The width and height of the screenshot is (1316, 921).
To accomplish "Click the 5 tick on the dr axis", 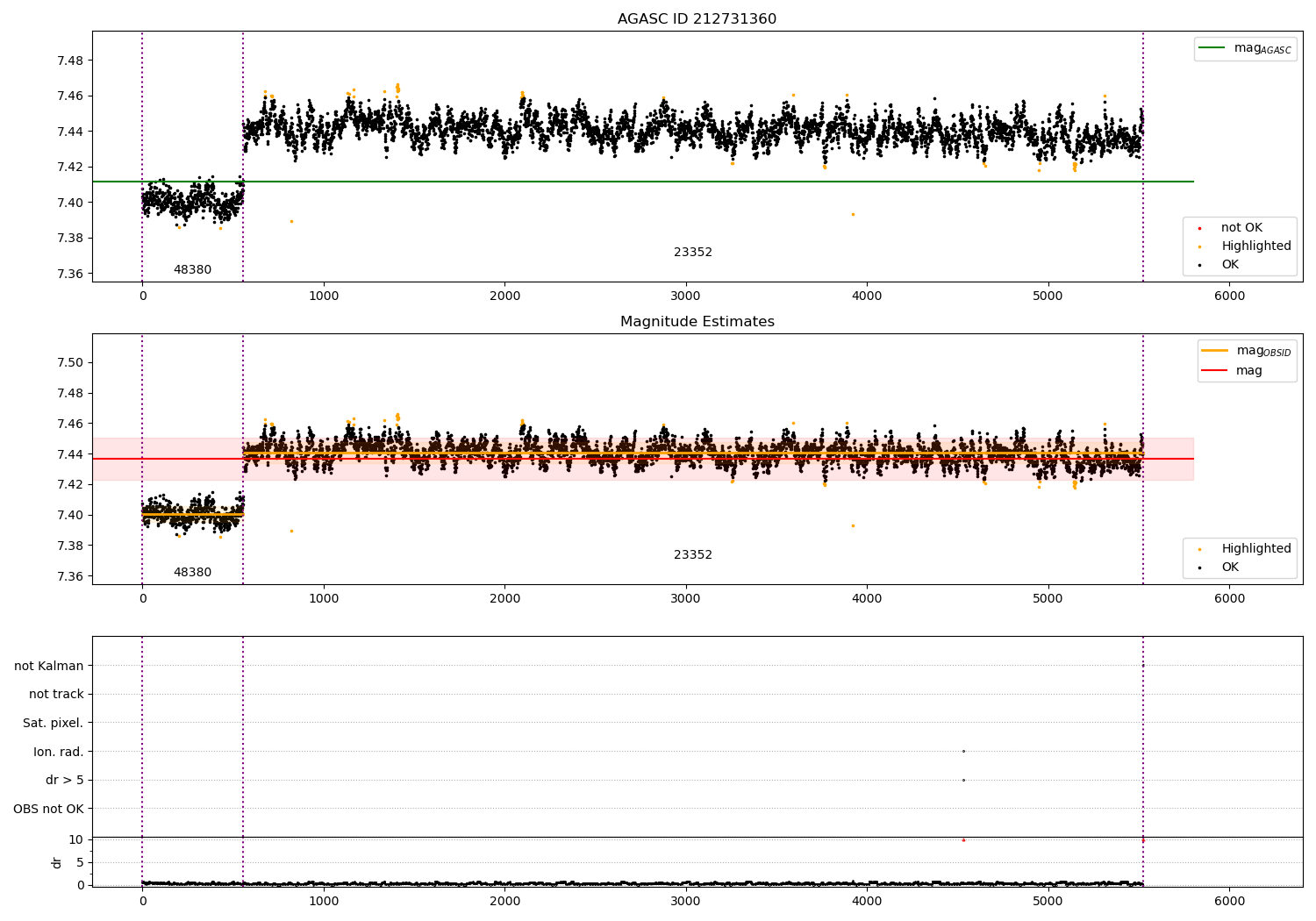I will coord(80,863).
